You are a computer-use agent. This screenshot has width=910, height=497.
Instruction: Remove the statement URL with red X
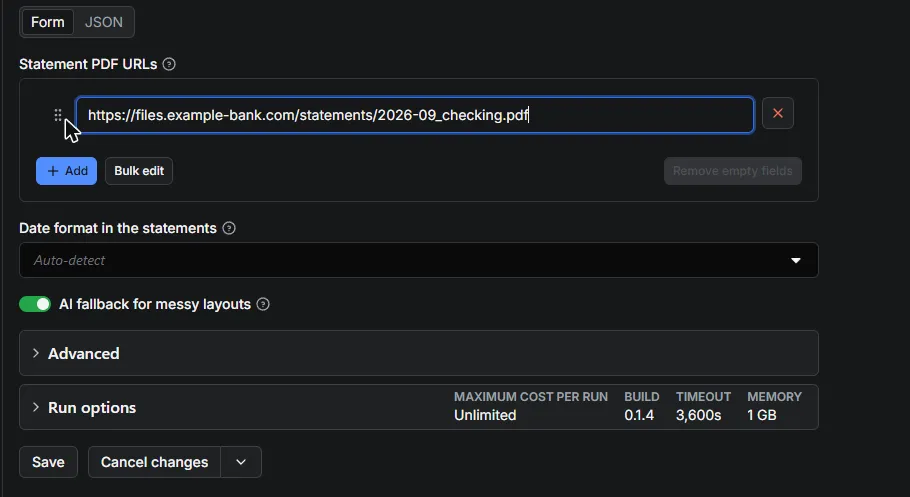(778, 113)
